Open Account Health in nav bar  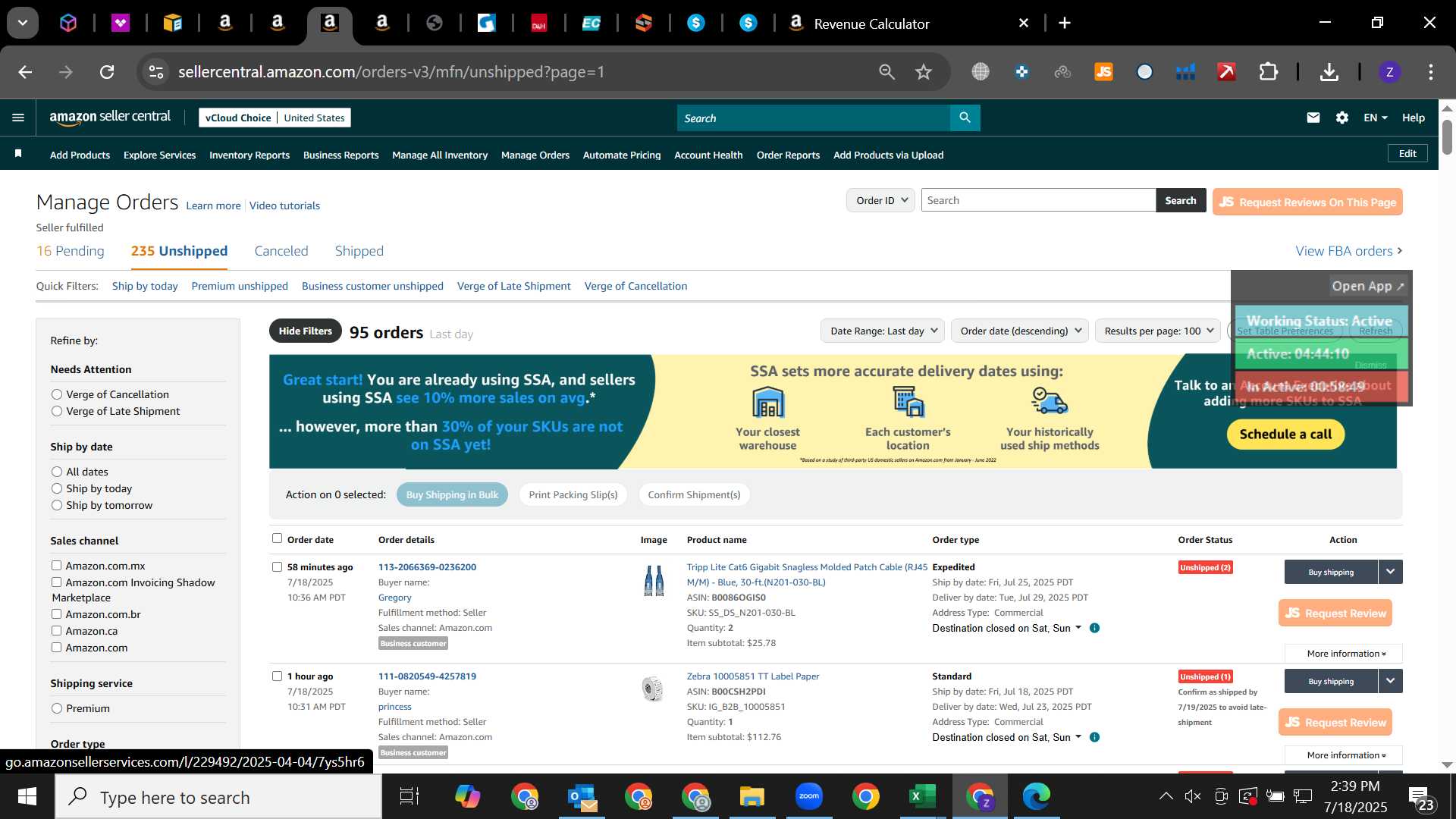point(708,155)
